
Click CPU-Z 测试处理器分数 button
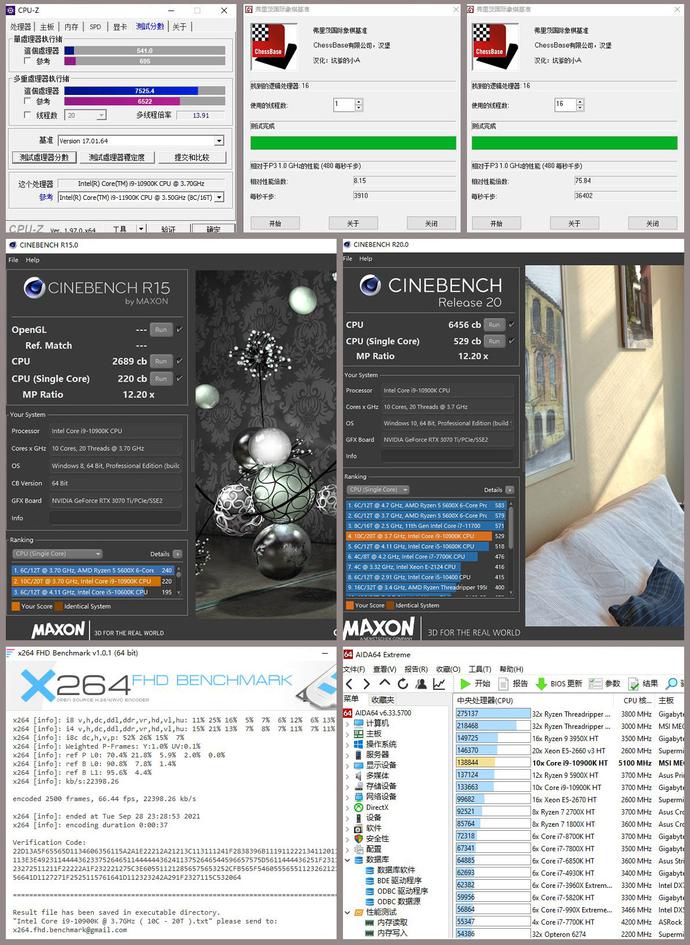[x=44, y=157]
